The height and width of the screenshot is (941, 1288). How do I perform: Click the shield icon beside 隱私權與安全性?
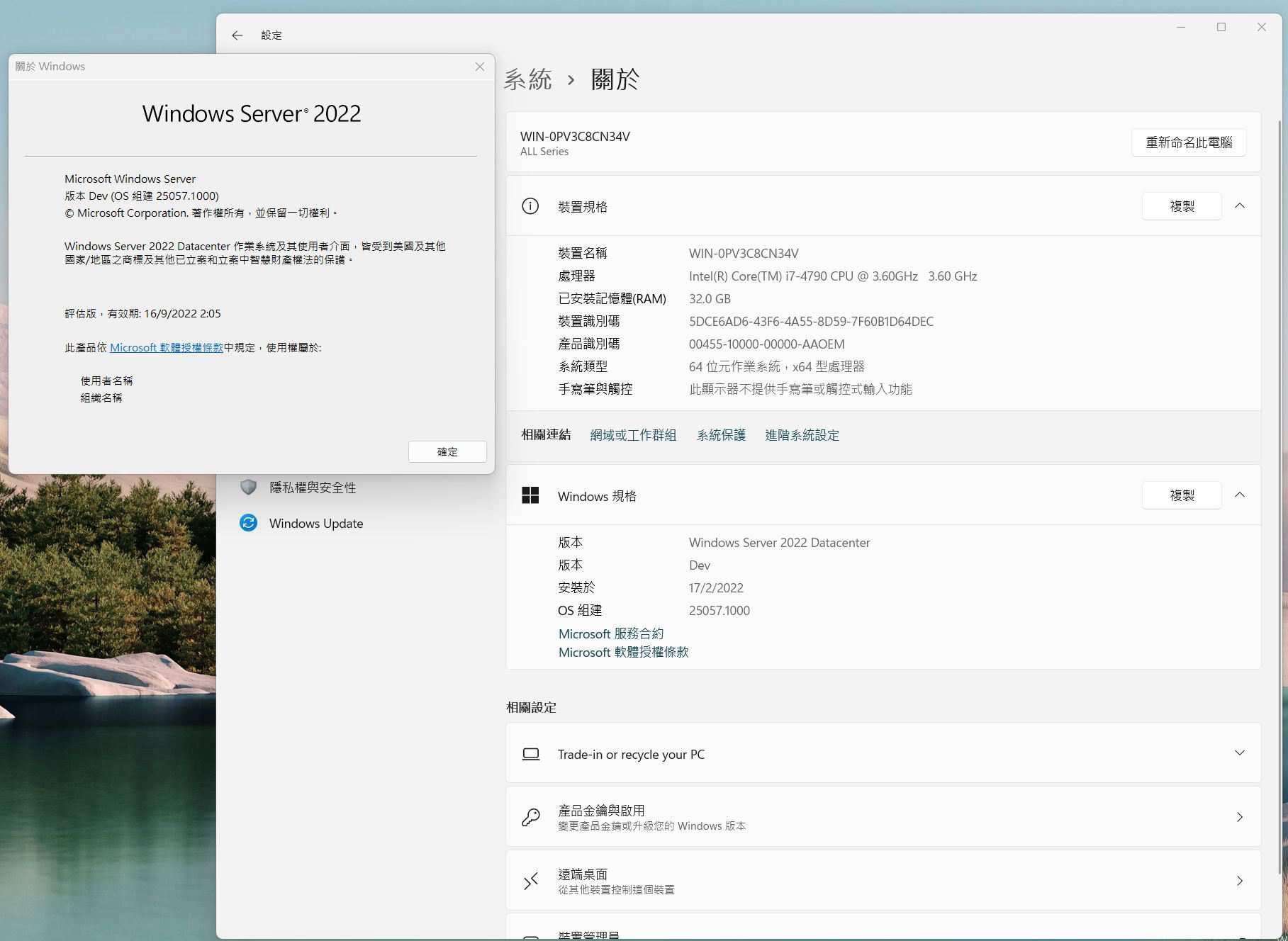pyautogui.click(x=249, y=487)
